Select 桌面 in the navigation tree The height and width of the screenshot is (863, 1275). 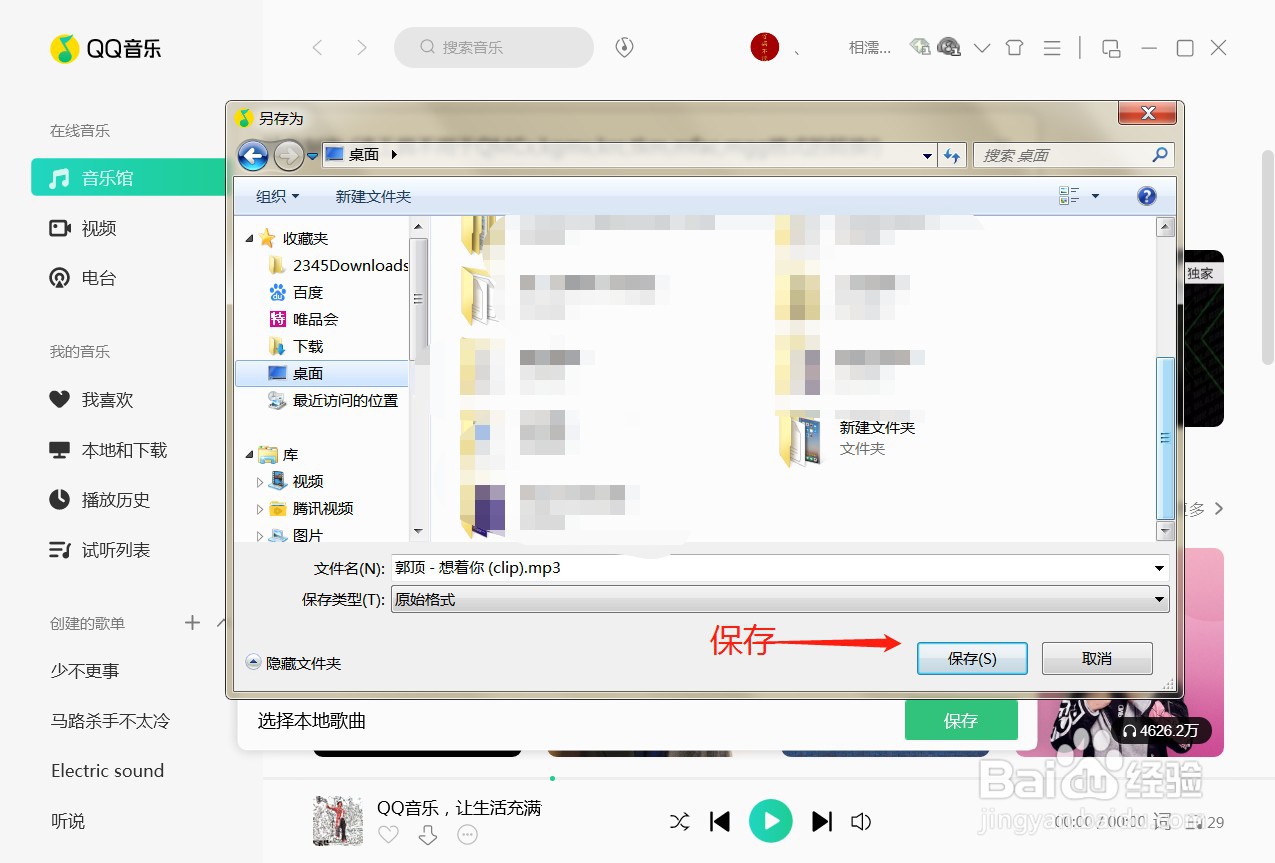point(322,373)
